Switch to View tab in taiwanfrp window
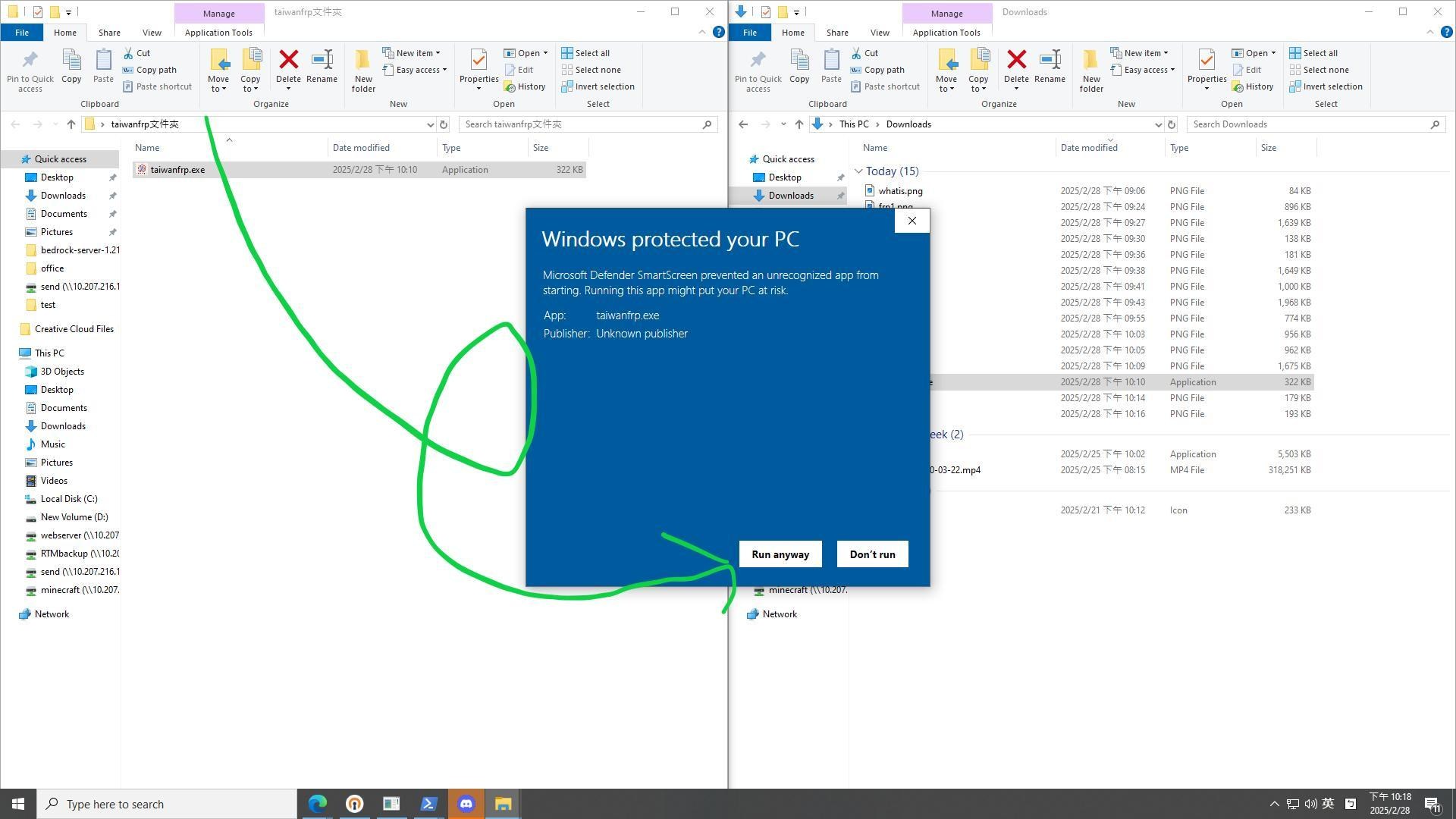1456x819 pixels. pos(152,33)
